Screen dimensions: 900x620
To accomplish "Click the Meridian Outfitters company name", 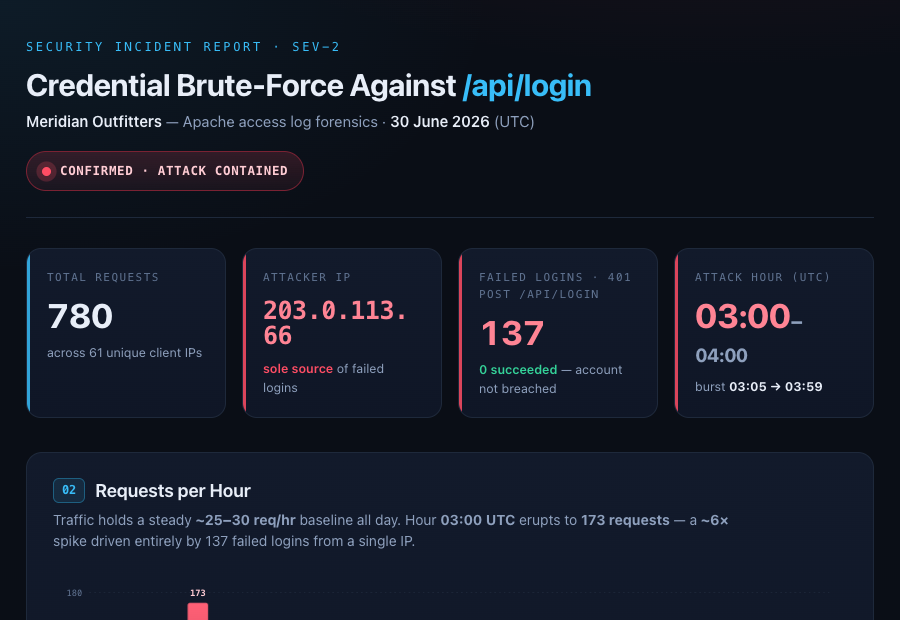I will click(x=94, y=122).
